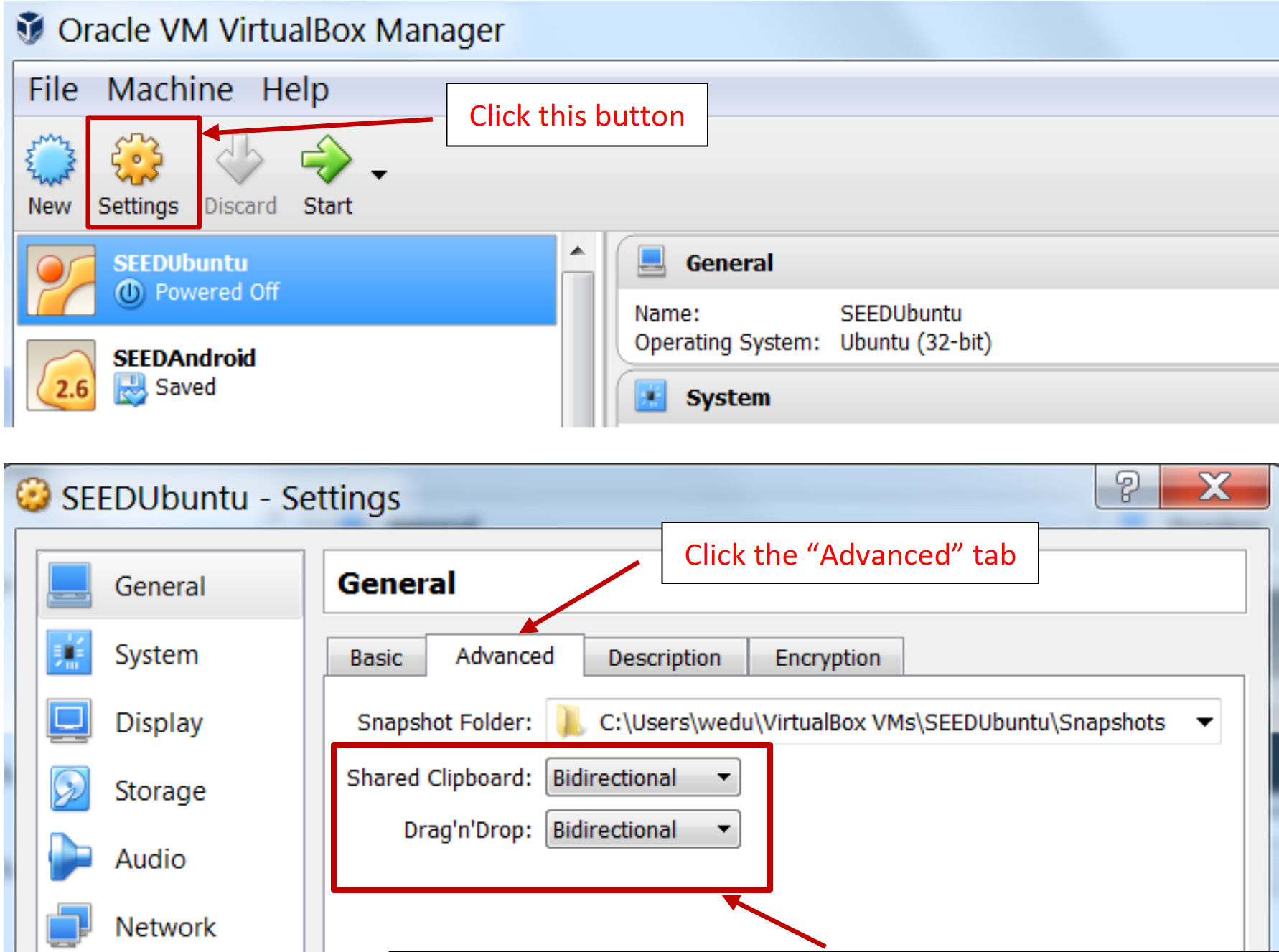
Task: Click the Snapshot Folder yellow folder icon
Action: [570, 721]
